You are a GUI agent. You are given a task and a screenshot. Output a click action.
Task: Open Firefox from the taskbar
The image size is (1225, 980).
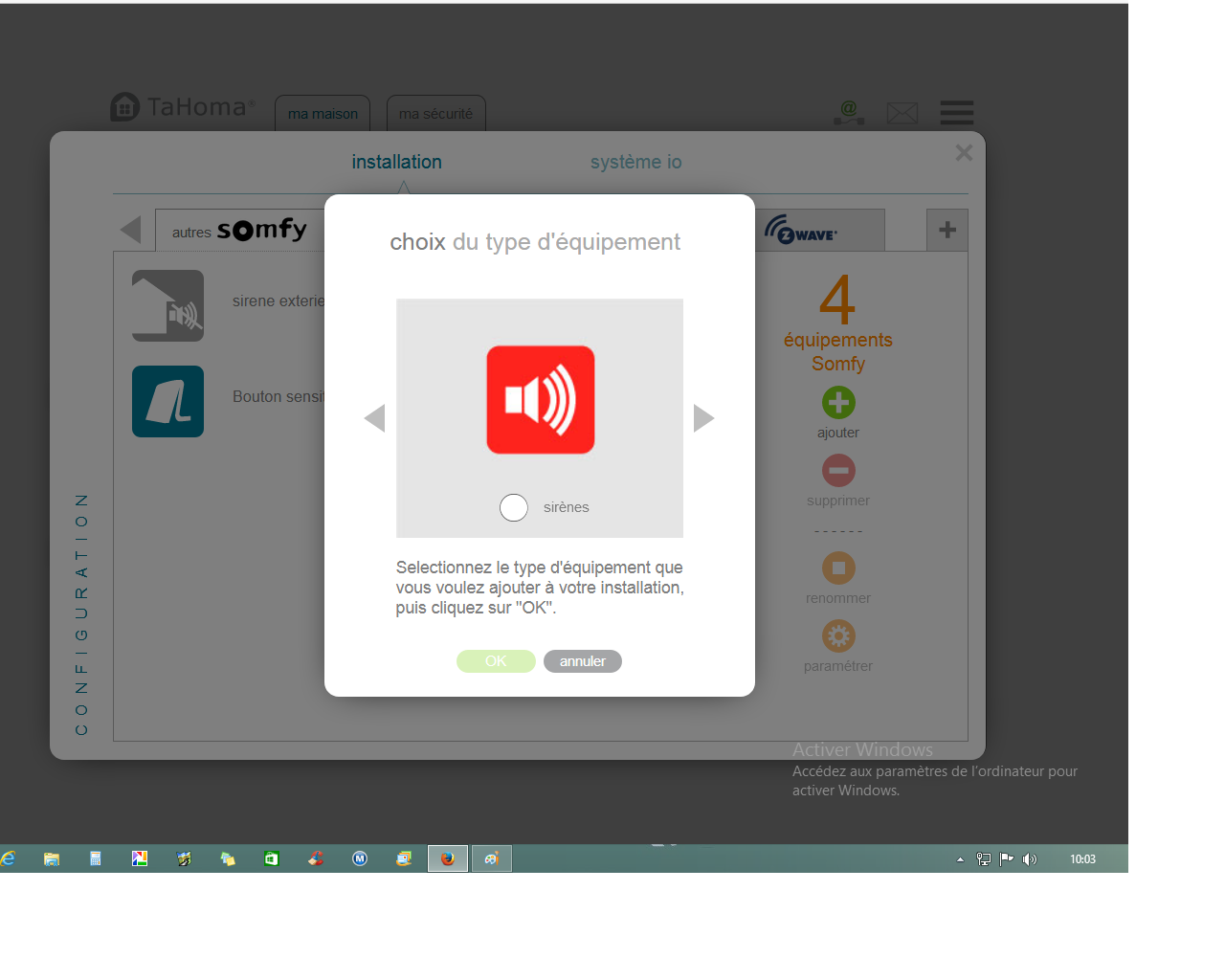(x=447, y=858)
